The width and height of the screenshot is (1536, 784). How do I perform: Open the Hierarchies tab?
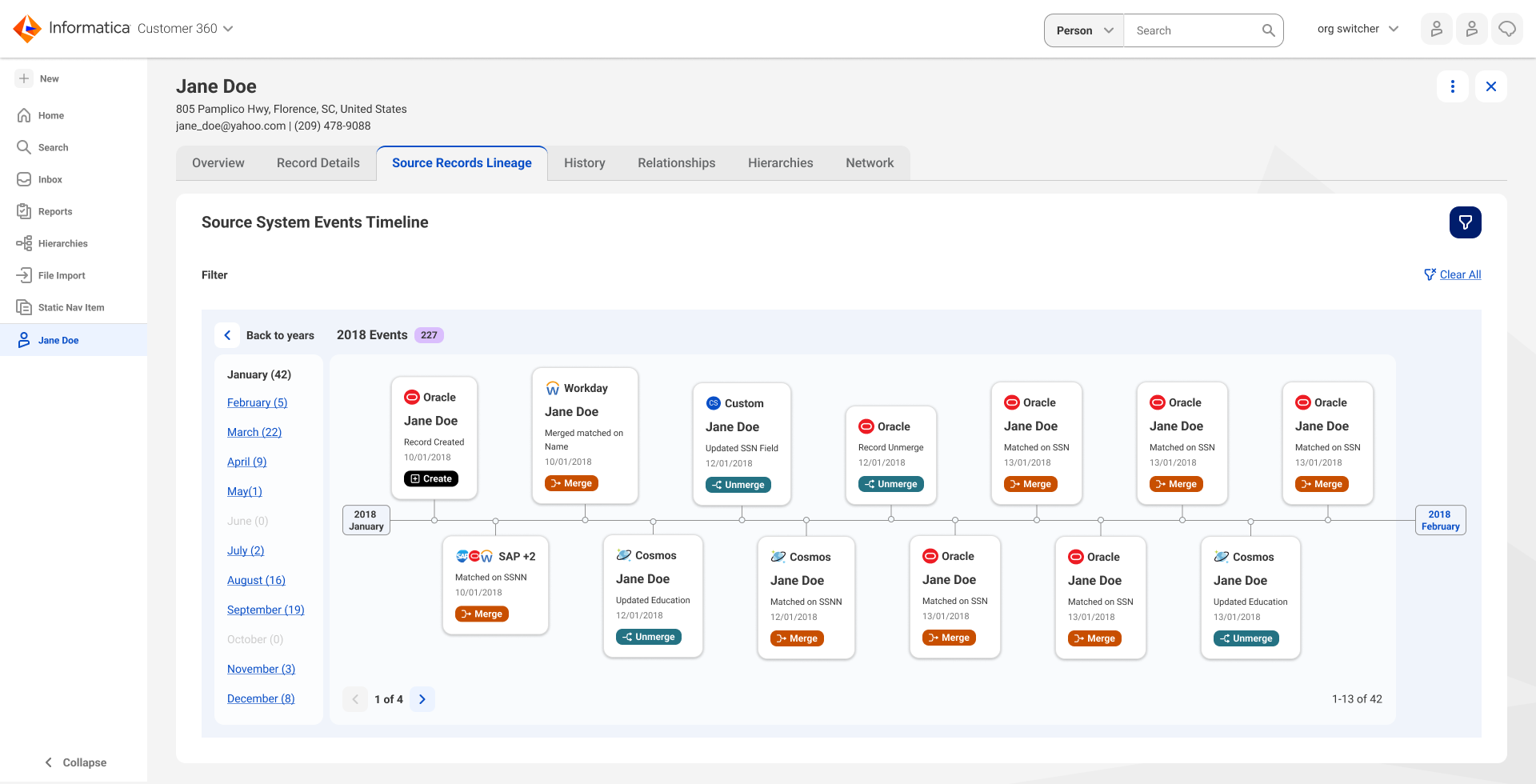tap(781, 163)
